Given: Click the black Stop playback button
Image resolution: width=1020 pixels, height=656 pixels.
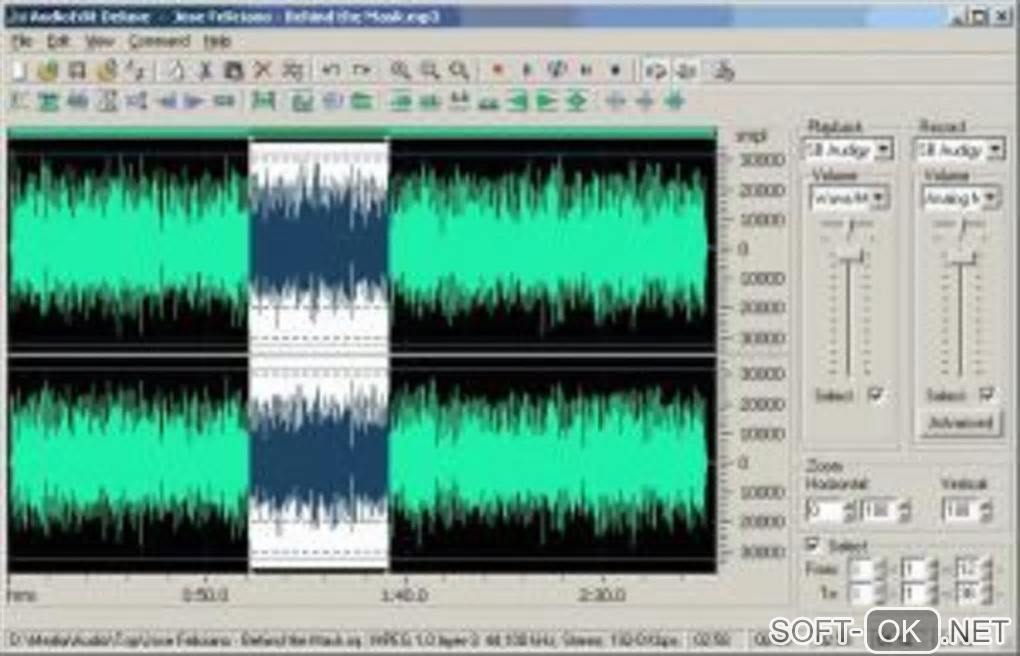Looking at the screenshot, I should tap(615, 70).
